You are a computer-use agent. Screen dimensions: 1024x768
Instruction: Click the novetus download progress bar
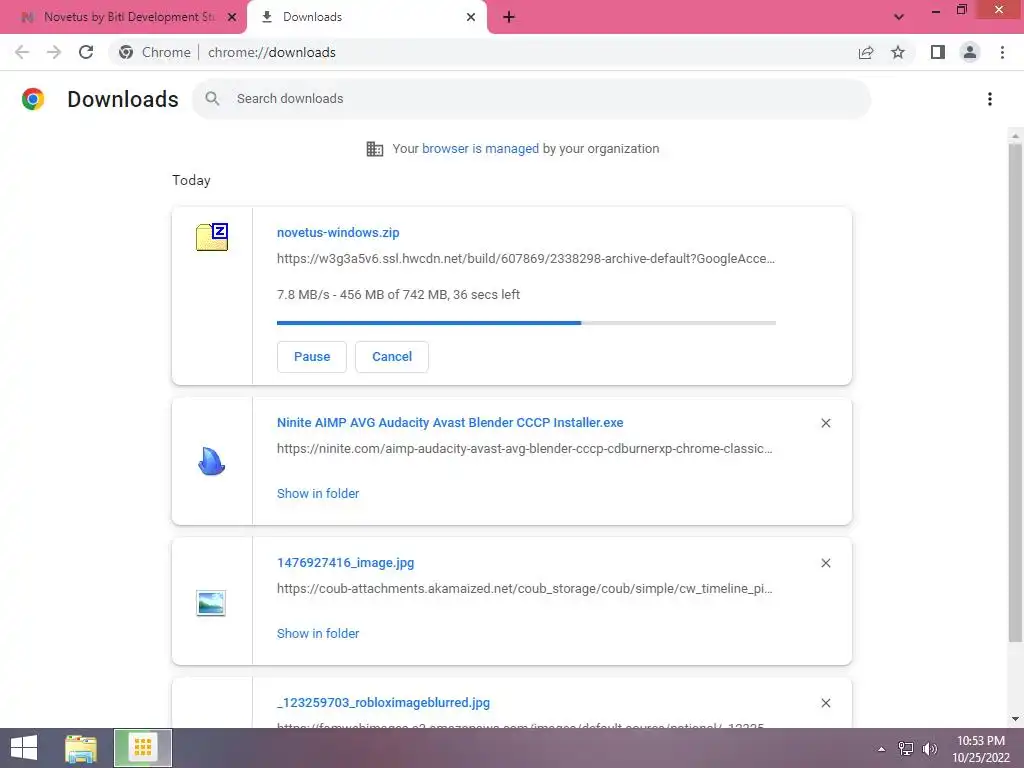coord(526,323)
